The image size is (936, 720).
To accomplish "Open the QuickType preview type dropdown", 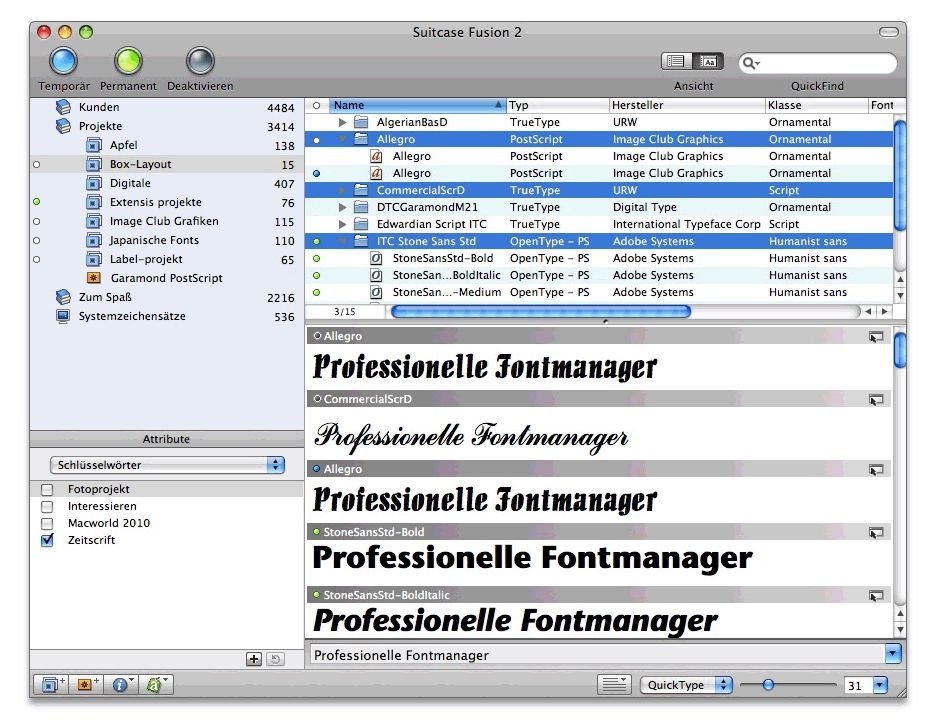I will coord(688,685).
